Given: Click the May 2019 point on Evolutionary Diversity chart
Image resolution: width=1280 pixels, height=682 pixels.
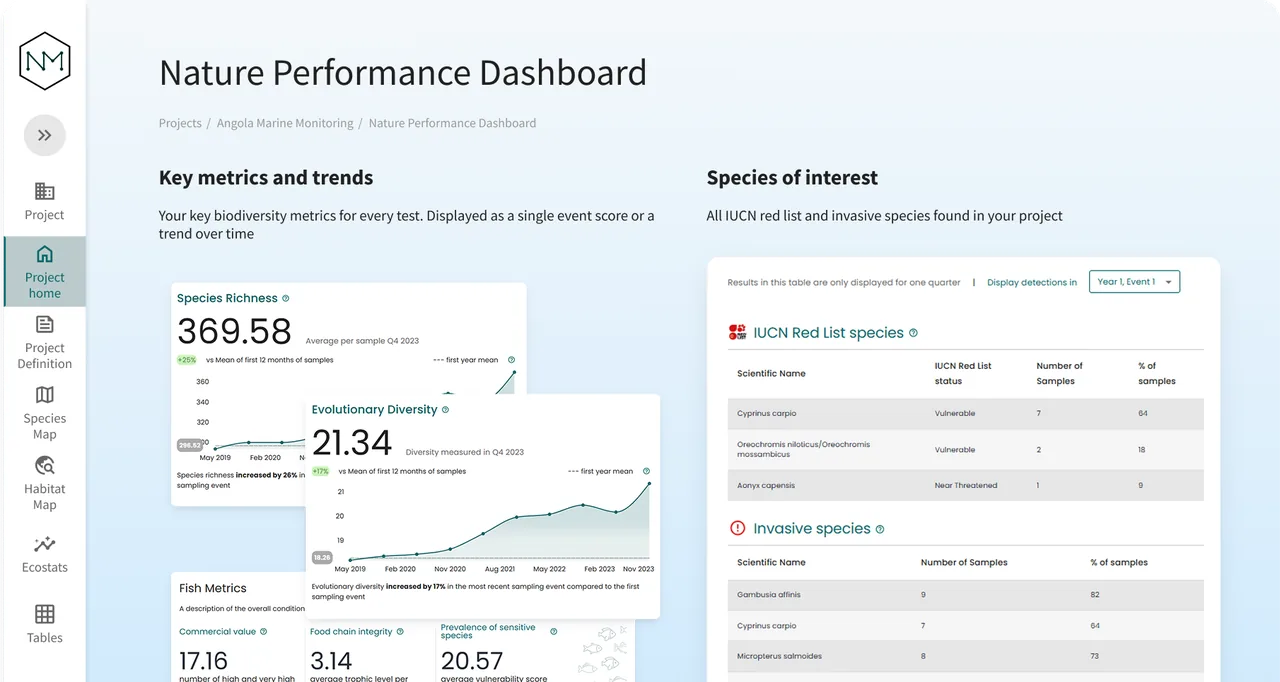Looking at the screenshot, I should tap(350, 560).
